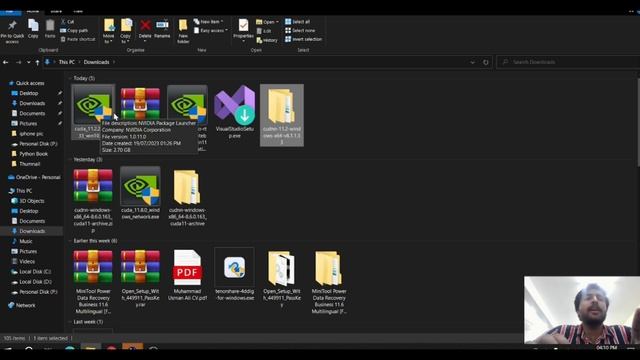Select the MiniTool Power Data Recovery folder
The width and height of the screenshot is (640, 360).
click(329, 281)
